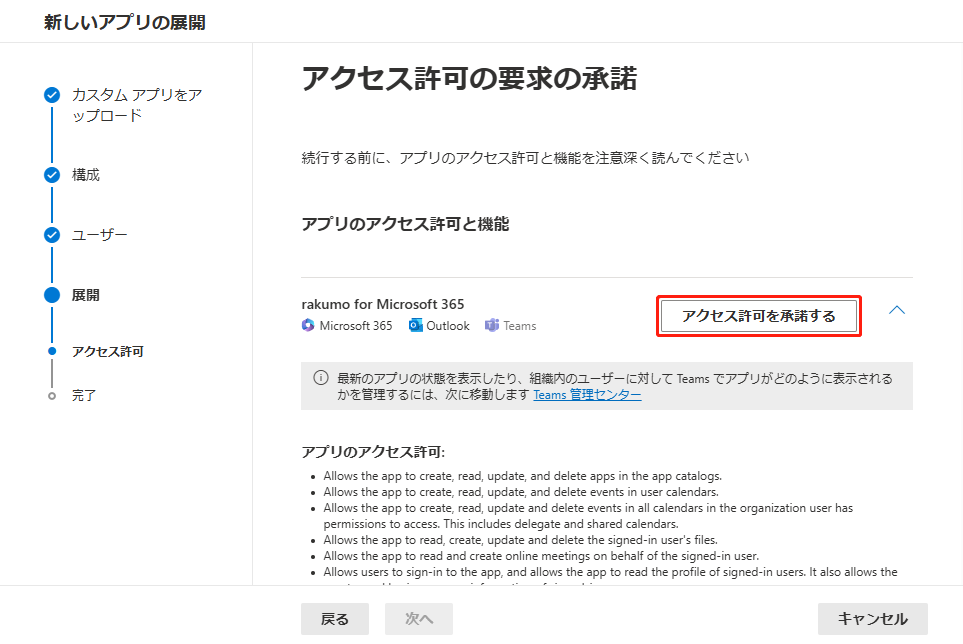The image size is (963, 644).
Task: Select the 完了 step
Action: [84, 396]
